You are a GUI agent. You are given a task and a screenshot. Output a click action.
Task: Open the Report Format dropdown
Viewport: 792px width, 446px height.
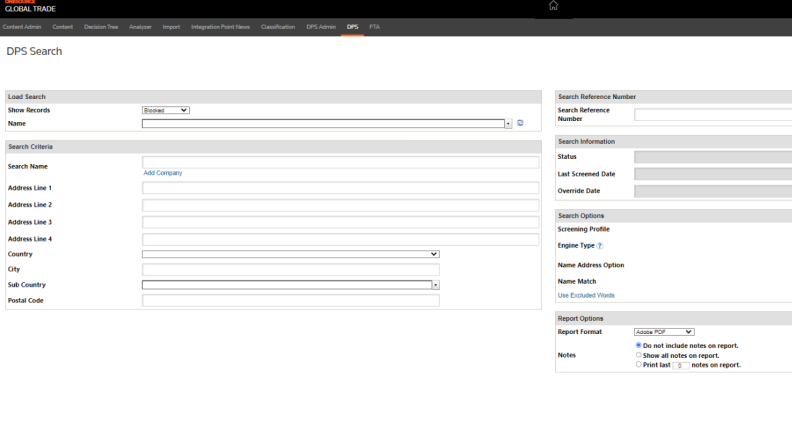(664, 331)
